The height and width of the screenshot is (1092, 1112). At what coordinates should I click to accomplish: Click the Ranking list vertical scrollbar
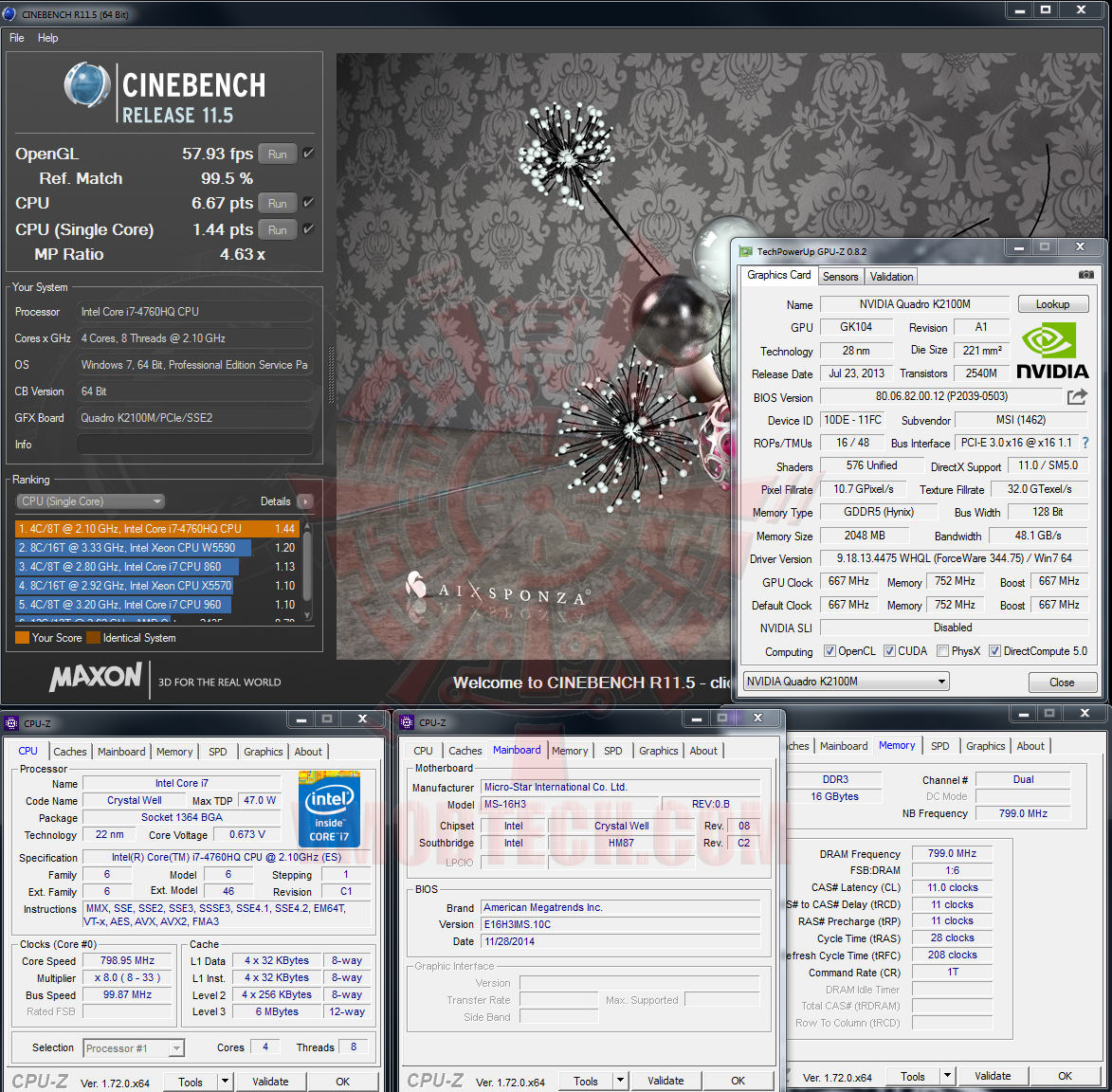coord(308,571)
